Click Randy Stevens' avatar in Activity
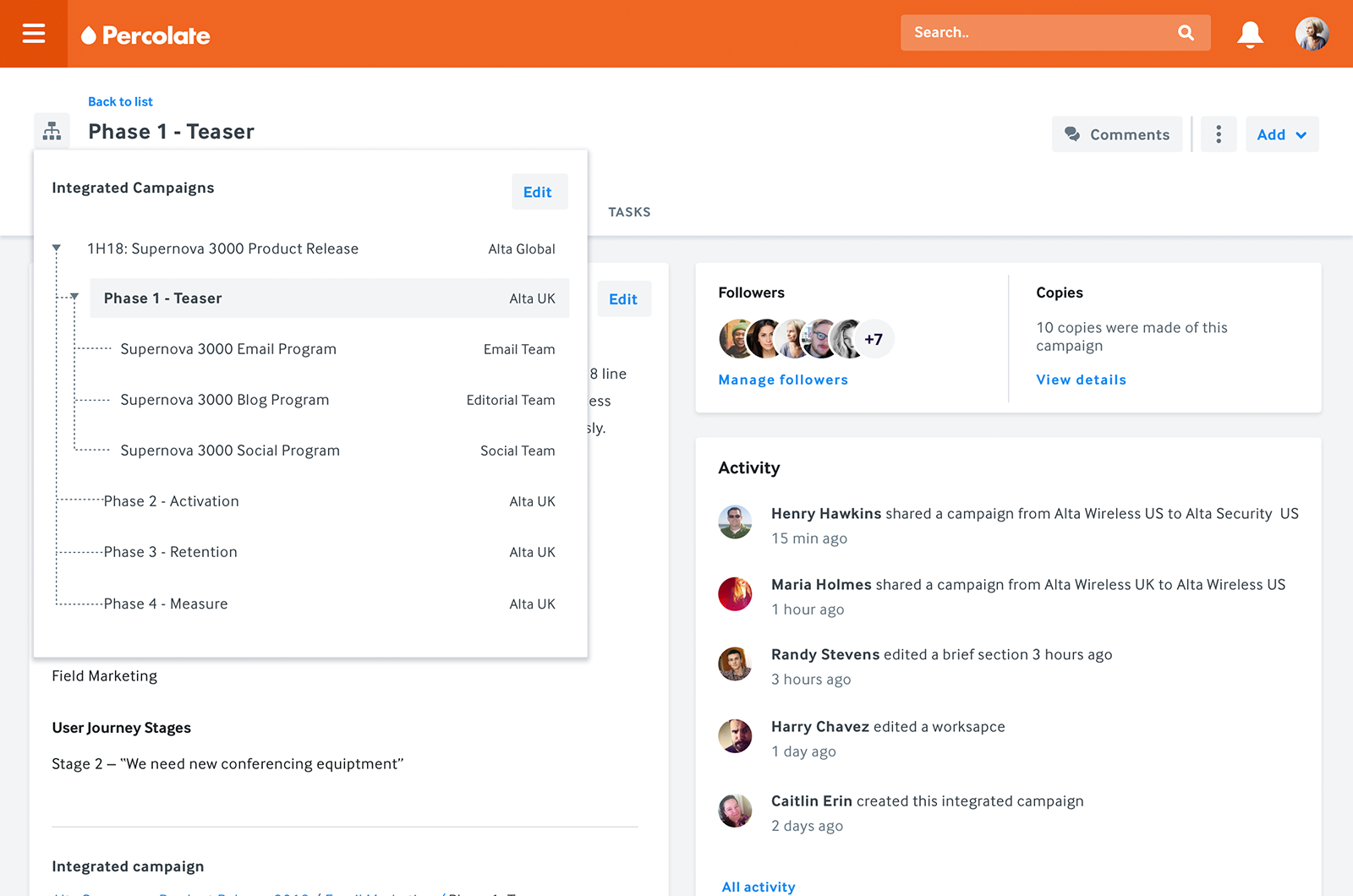The image size is (1353, 896). tap(735, 664)
